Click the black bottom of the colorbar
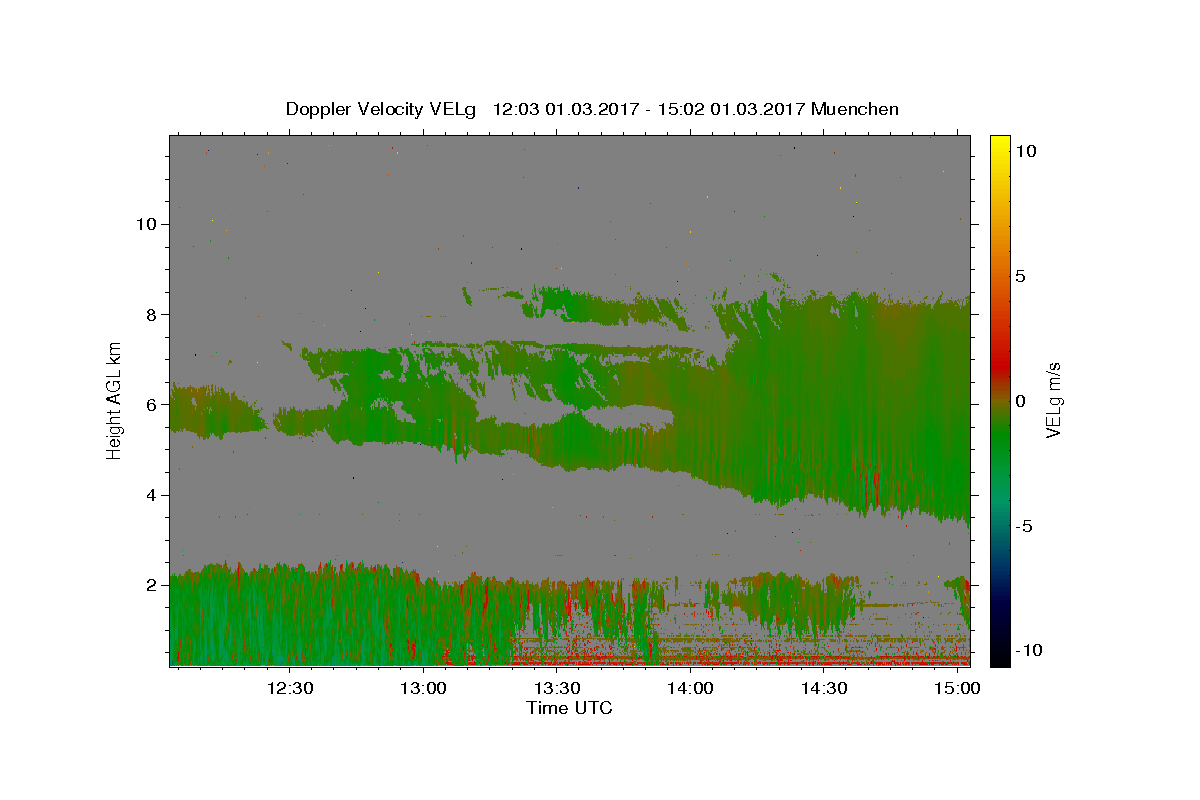This screenshot has height=800, width=1200. pyautogui.click(x=999, y=659)
